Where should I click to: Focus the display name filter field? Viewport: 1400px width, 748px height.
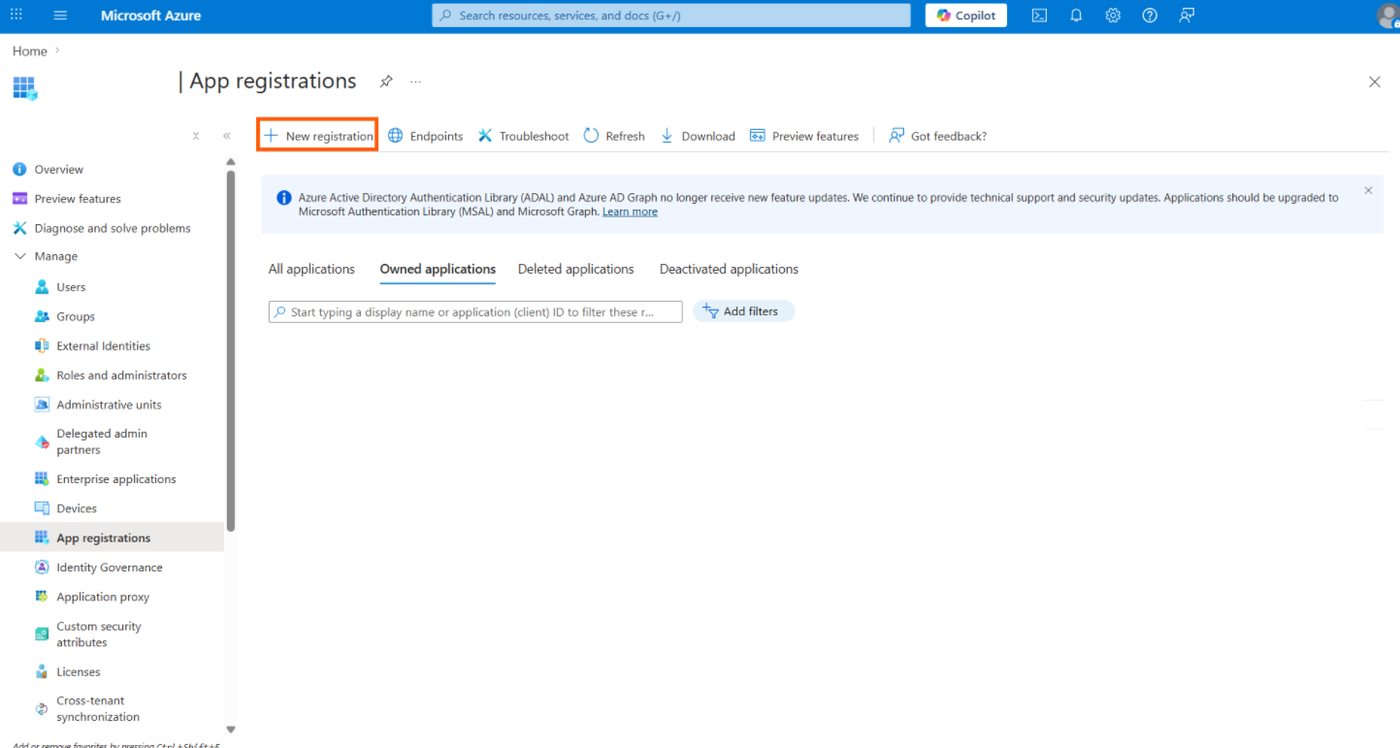(475, 312)
